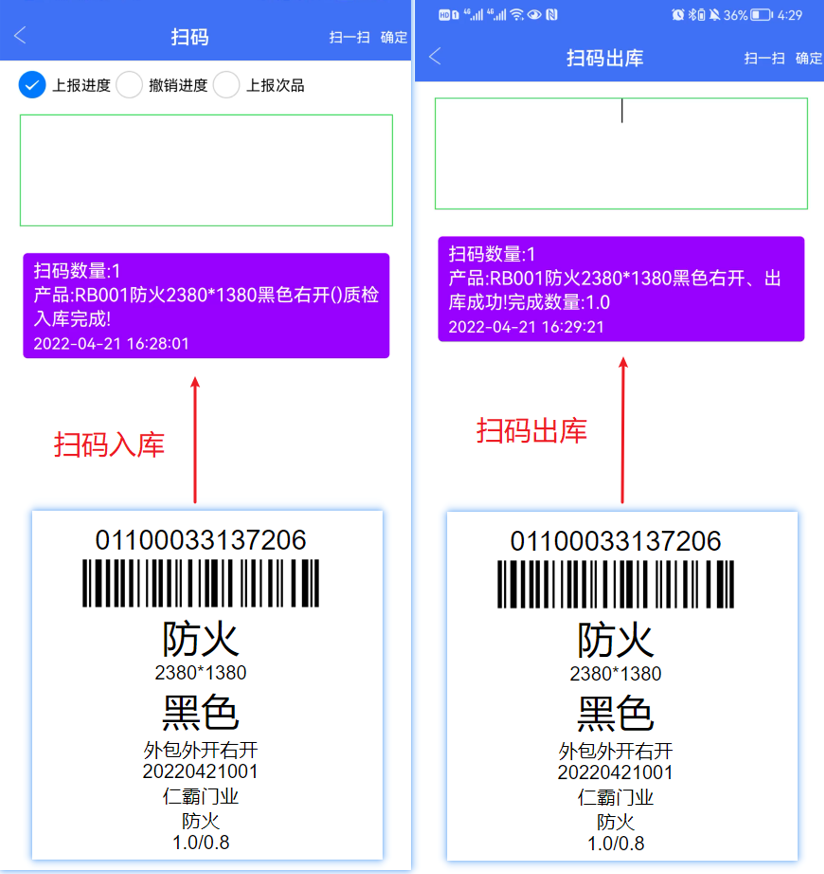Focus the 扫码出库 scan input box
Image resolution: width=824 pixels, height=874 pixels.
point(621,153)
